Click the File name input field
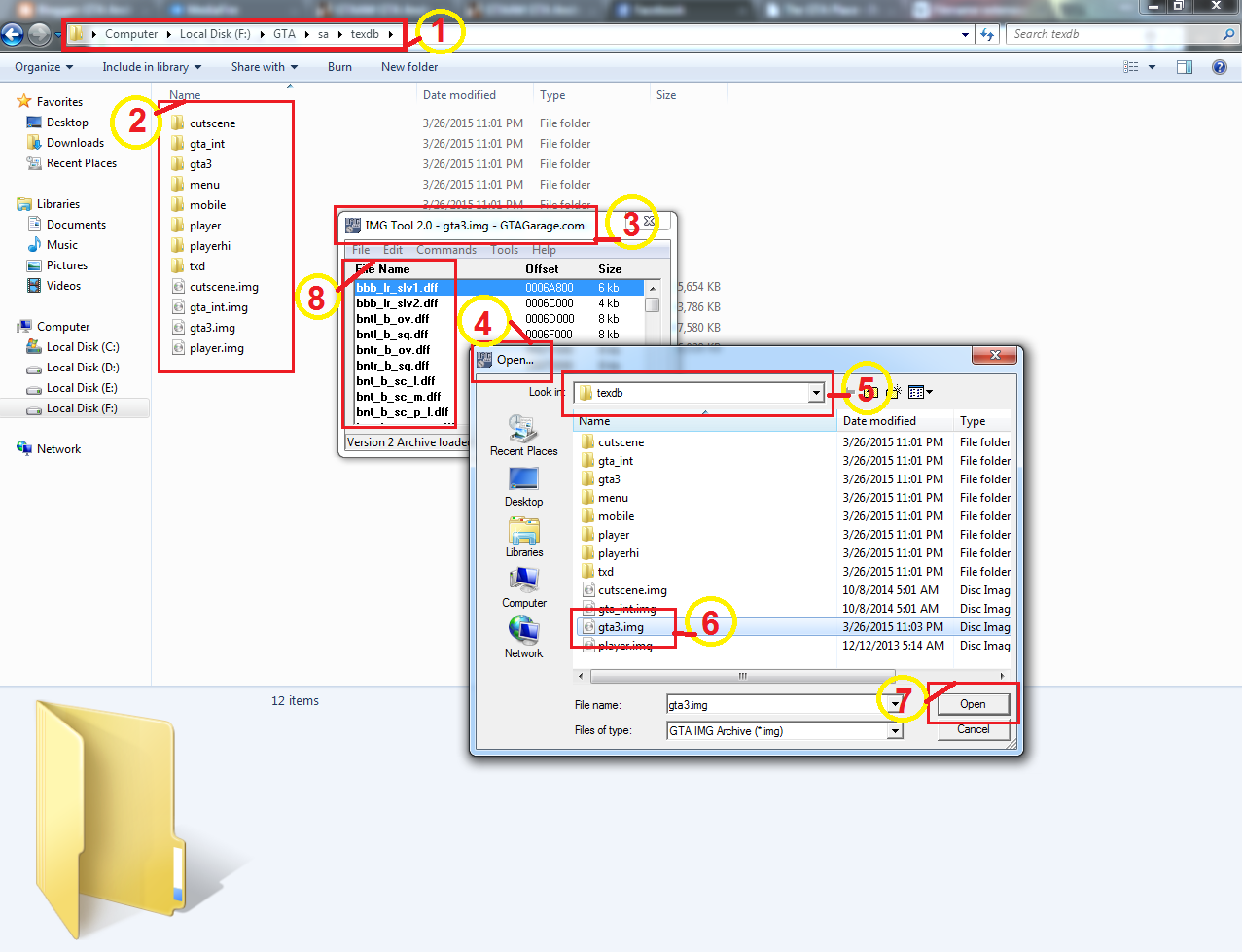This screenshot has width=1242, height=952. [776, 705]
